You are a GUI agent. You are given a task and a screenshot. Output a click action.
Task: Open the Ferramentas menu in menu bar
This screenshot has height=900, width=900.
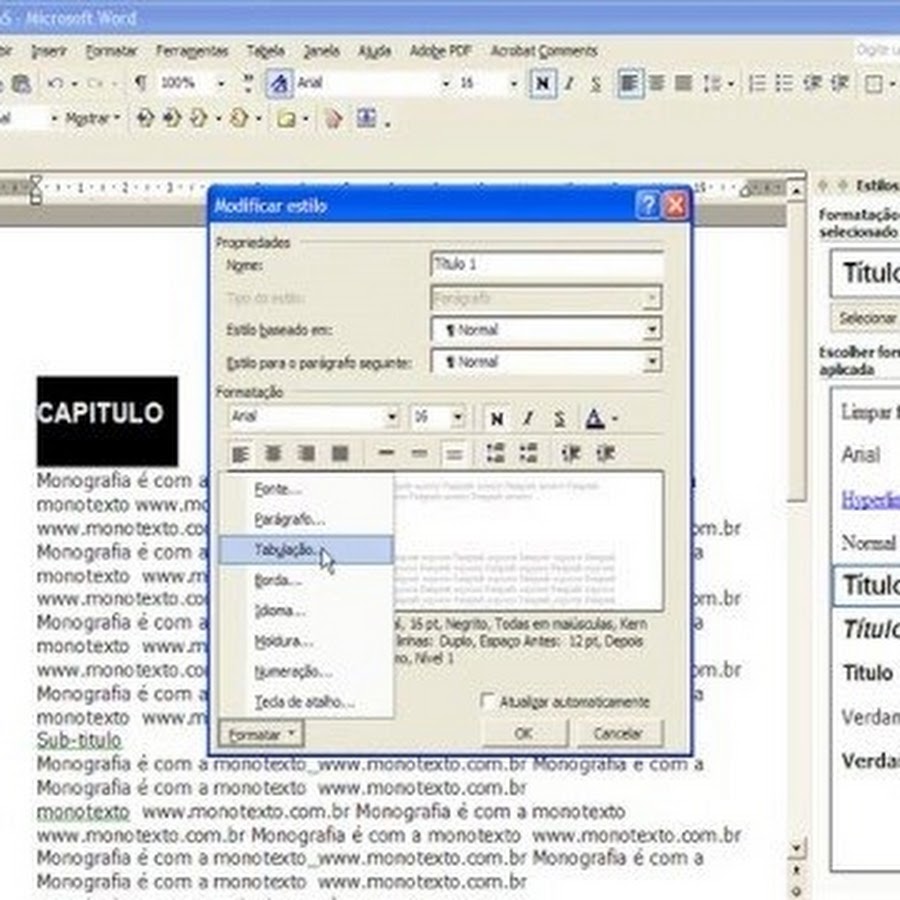tap(192, 51)
